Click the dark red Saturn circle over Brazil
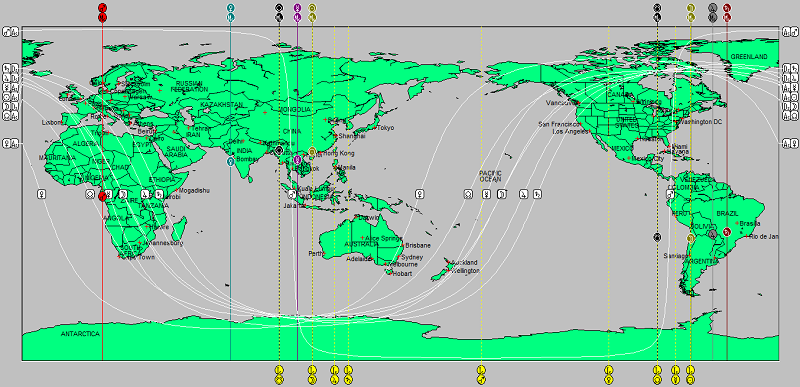Screen dimensions: 800x387 pyautogui.click(x=728, y=231)
